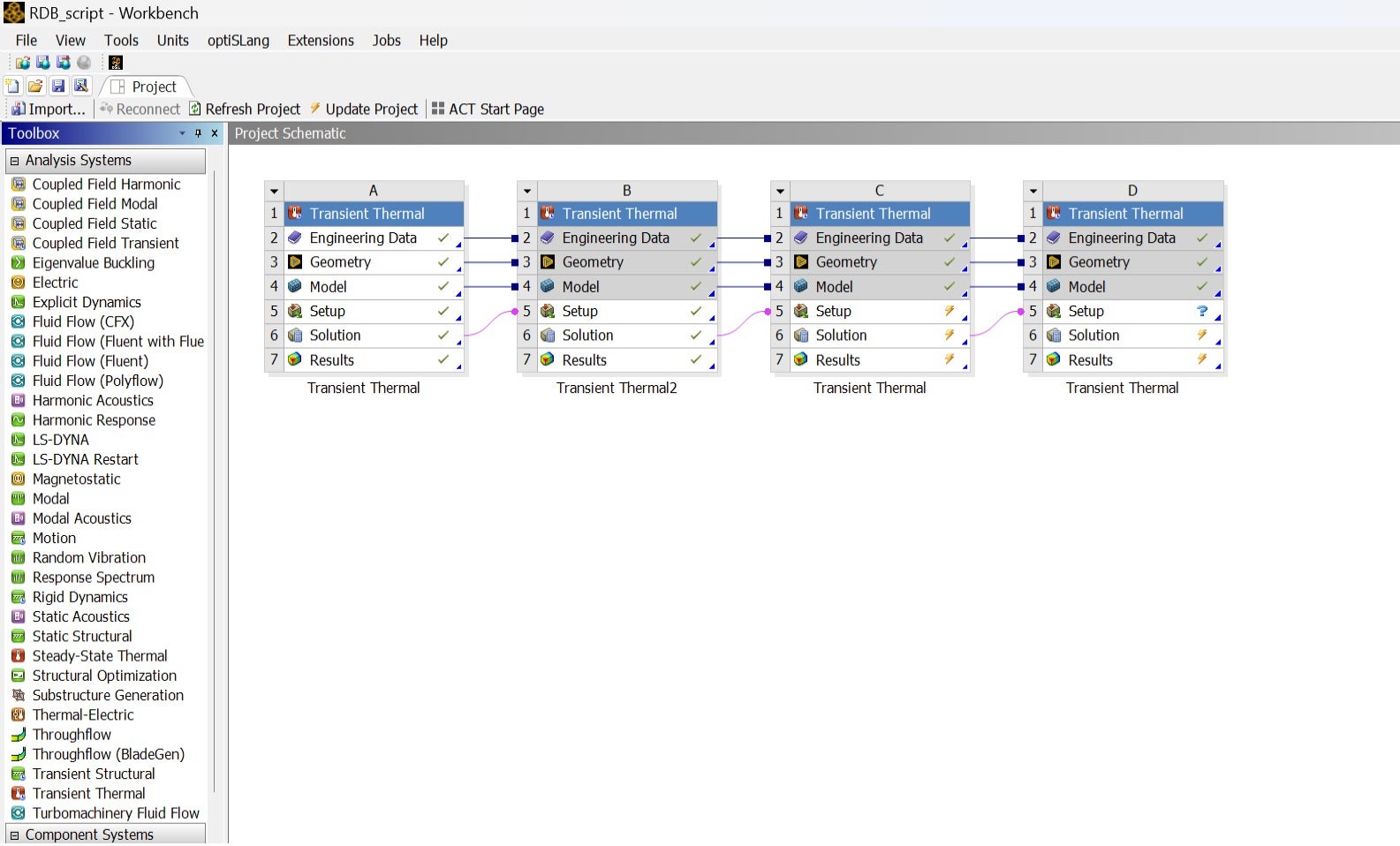The width and height of the screenshot is (1400, 846).
Task: Open the Units menu
Action: (173, 40)
